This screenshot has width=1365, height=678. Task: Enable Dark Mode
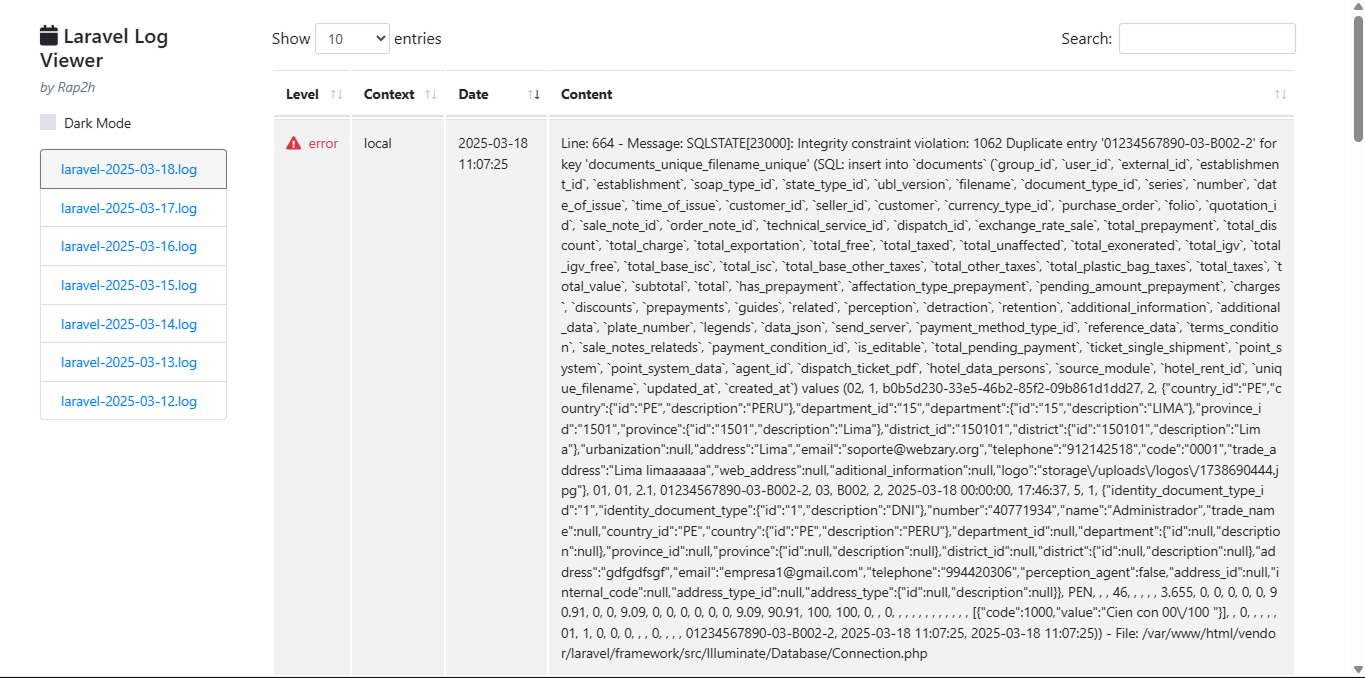[47, 121]
